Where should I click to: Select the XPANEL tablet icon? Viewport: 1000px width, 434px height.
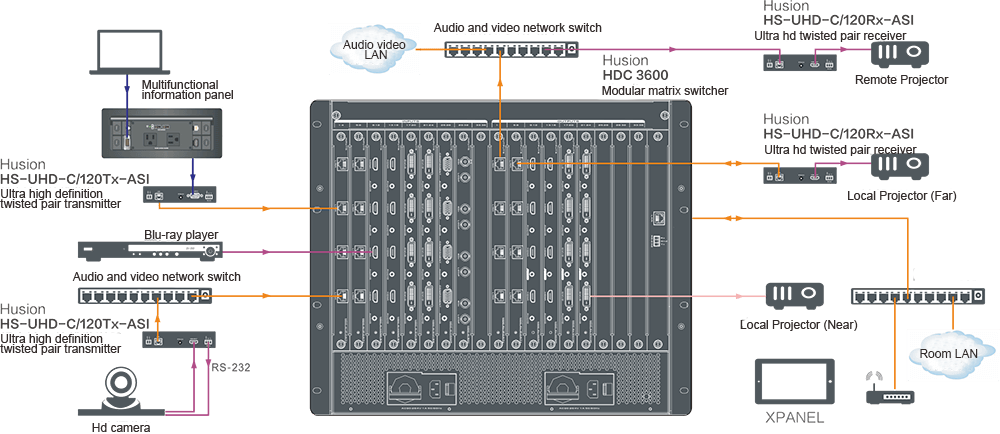(x=794, y=382)
